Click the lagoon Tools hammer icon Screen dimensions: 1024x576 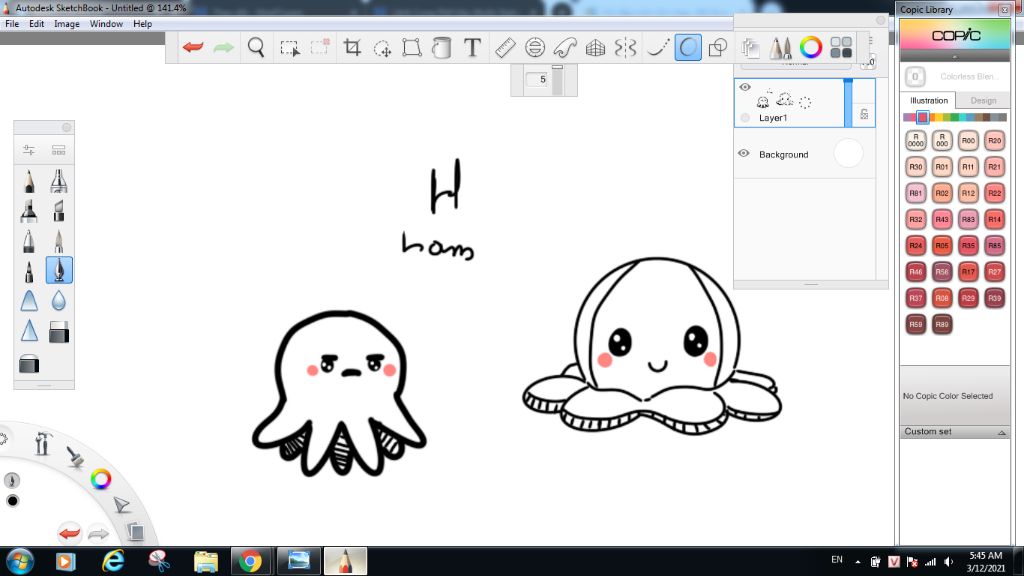tap(43, 443)
